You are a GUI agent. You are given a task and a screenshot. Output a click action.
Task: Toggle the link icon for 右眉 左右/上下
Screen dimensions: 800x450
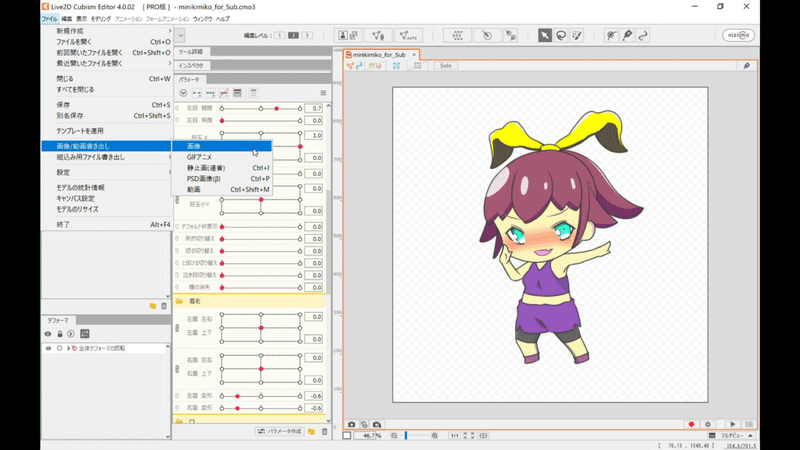tap(178, 369)
